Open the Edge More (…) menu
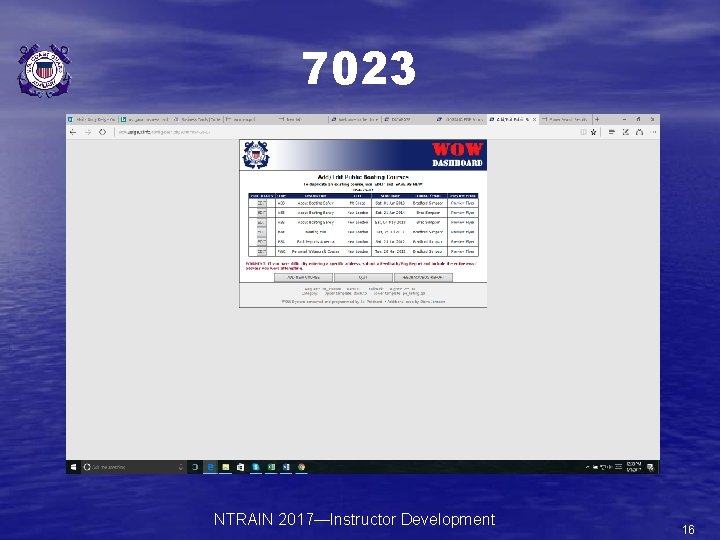 click(653, 132)
